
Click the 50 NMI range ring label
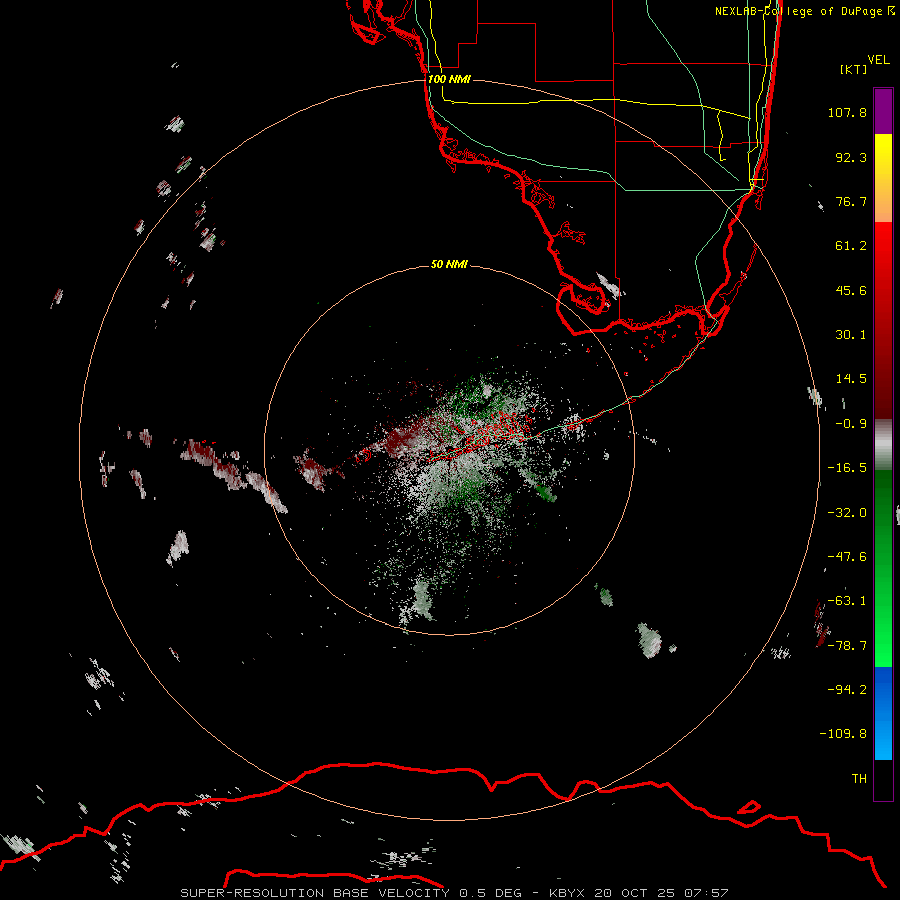(449, 264)
